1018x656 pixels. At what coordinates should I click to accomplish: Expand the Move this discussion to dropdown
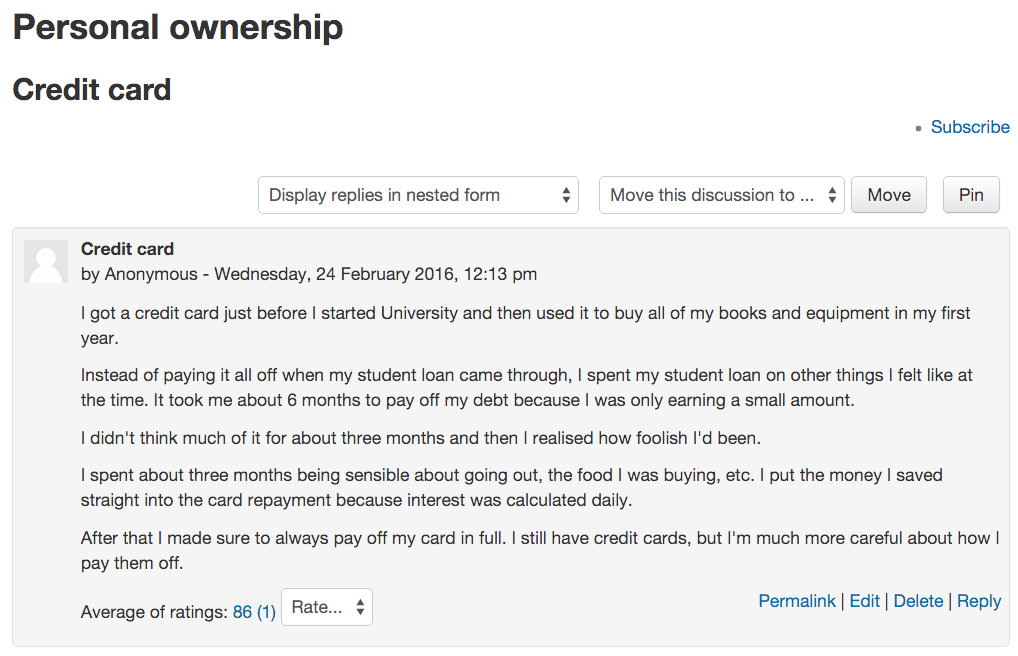(721, 195)
